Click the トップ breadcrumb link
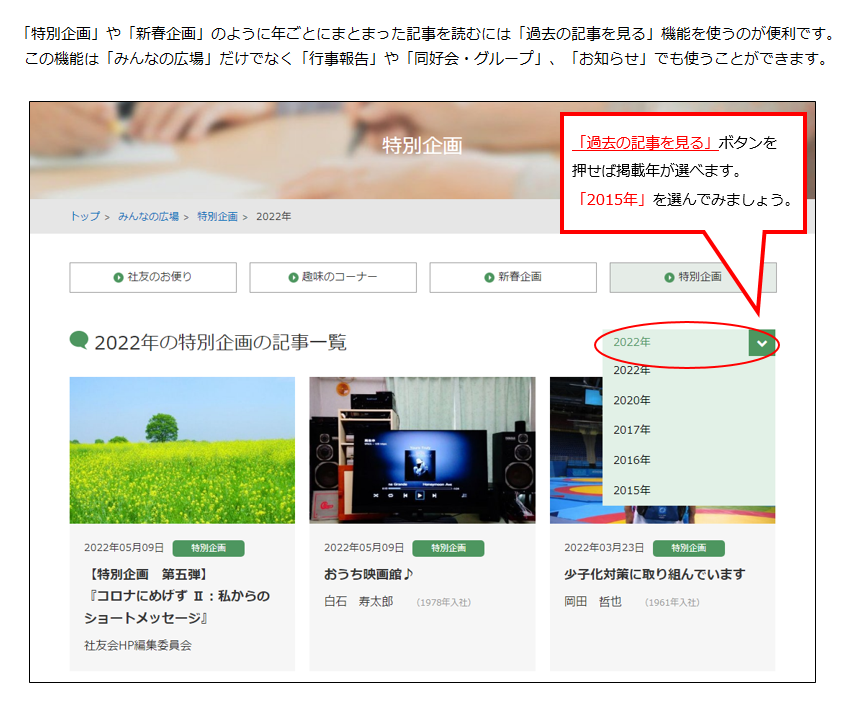This screenshot has width=853, height=702. tap(85, 217)
